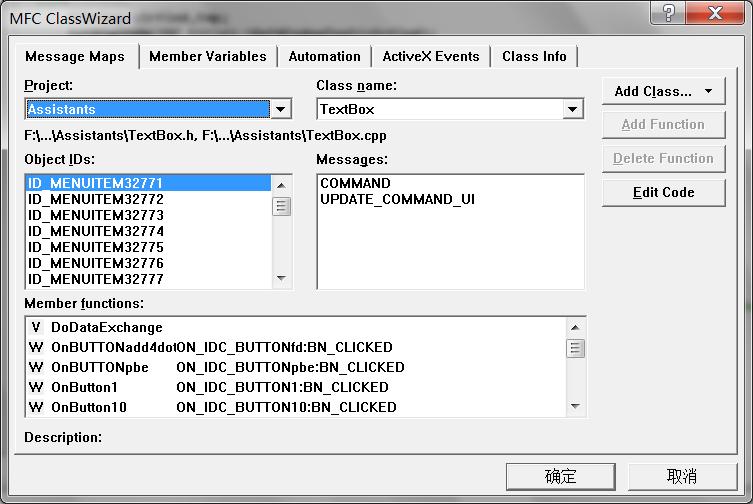Image resolution: width=753 pixels, height=504 pixels.
Task: Open the Member Variables tab
Action: pyautogui.click(x=207, y=57)
